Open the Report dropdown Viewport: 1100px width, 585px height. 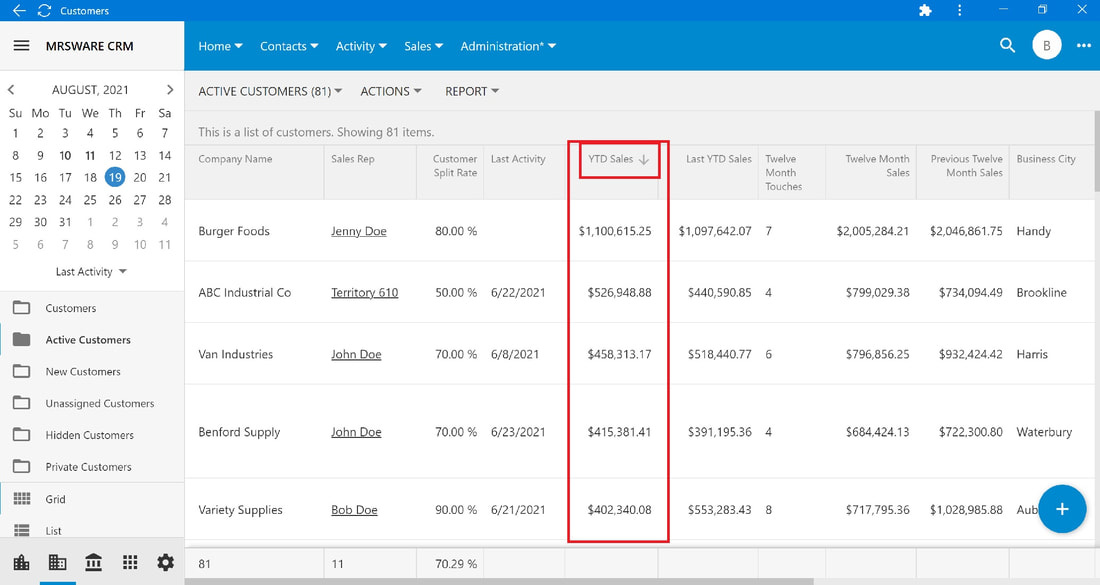(x=471, y=91)
